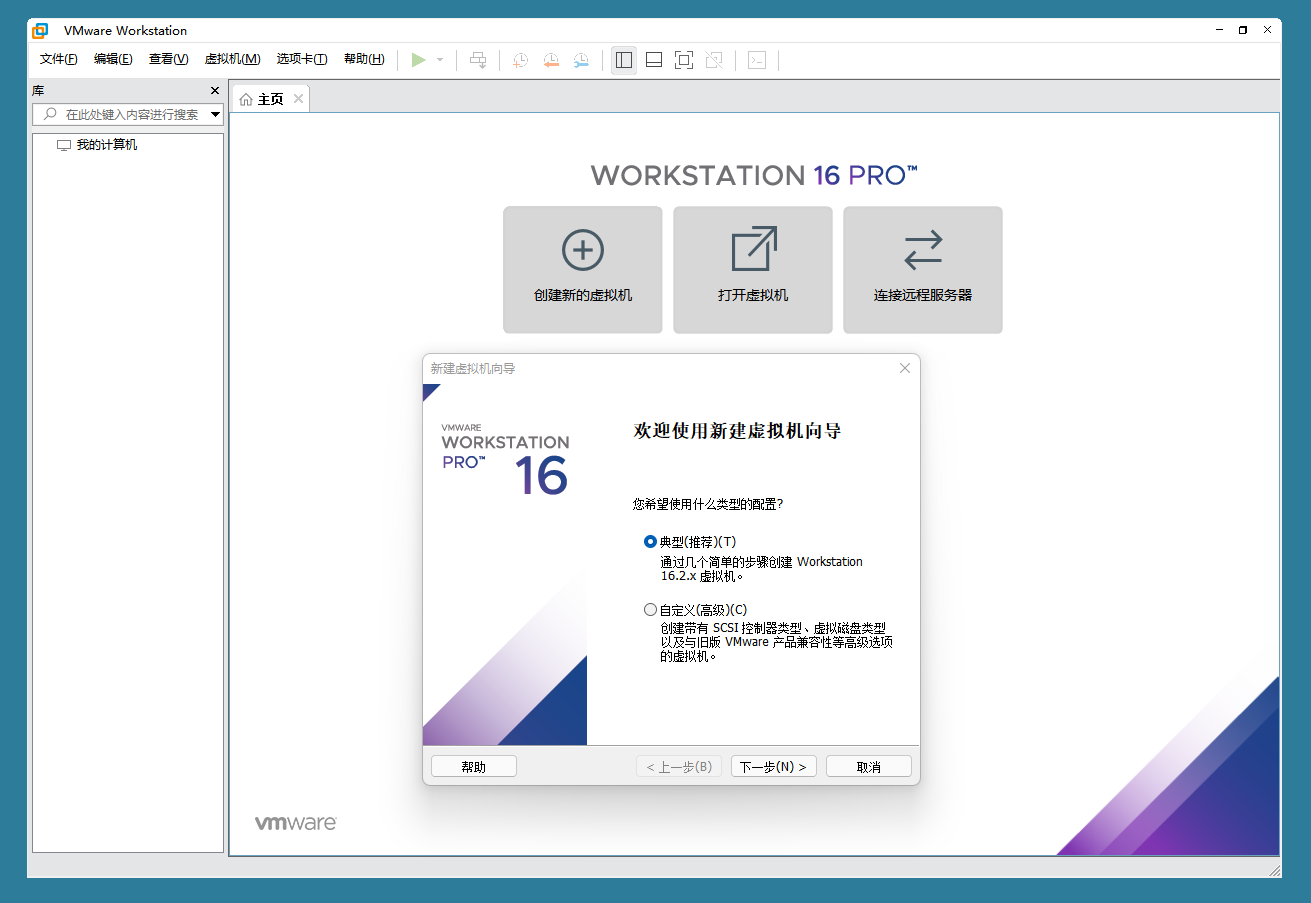1311x903 pixels.
Task: Open the 虚拟机(M) menu
Action: point(232,59)
